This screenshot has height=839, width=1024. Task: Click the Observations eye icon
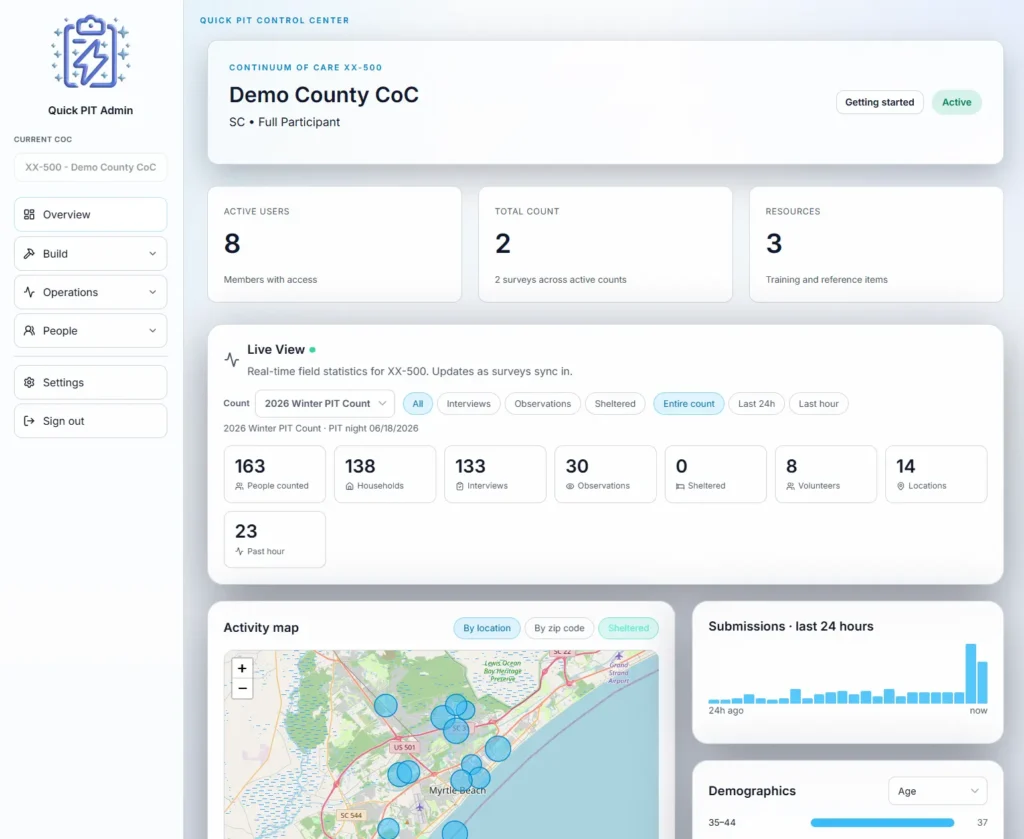point(570,486)
